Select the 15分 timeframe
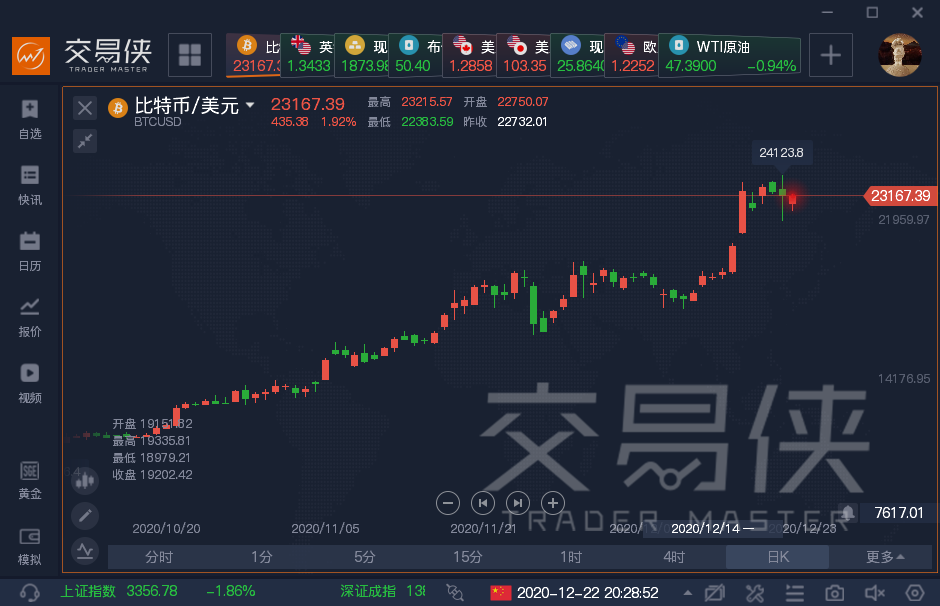The height and width of the screenshot is (606, 940). point(468,557)
